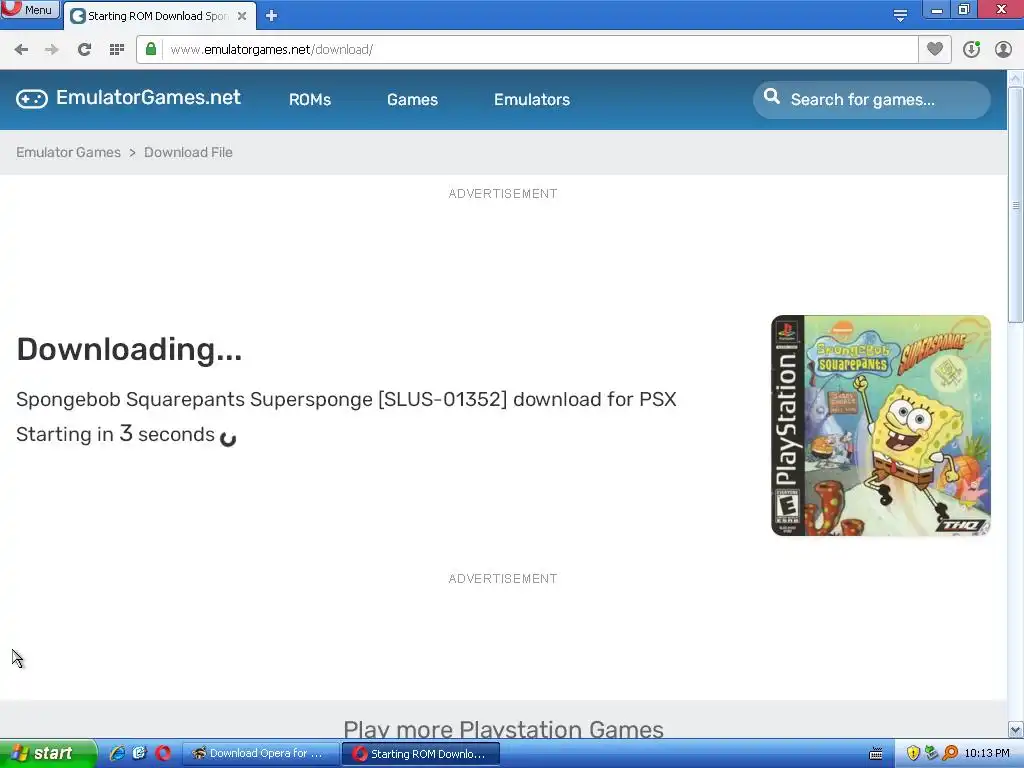
Task: Launch Internet Explorer from quick launch
Action: point(117,753)
